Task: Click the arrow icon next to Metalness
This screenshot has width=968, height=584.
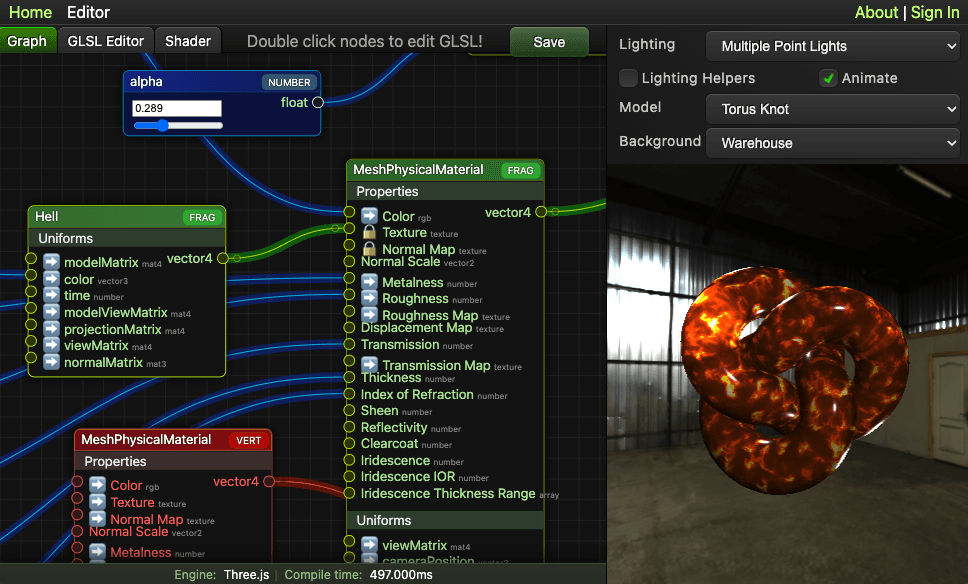Action: pyautogui.click(x=369, y=283)
